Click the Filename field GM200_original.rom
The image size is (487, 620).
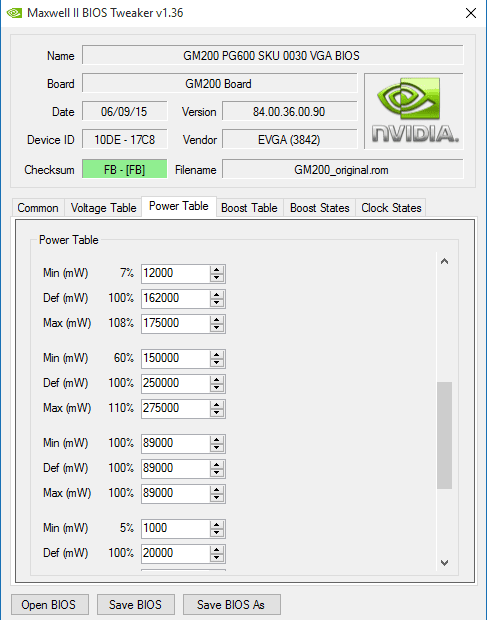click(x=342, y=169)
